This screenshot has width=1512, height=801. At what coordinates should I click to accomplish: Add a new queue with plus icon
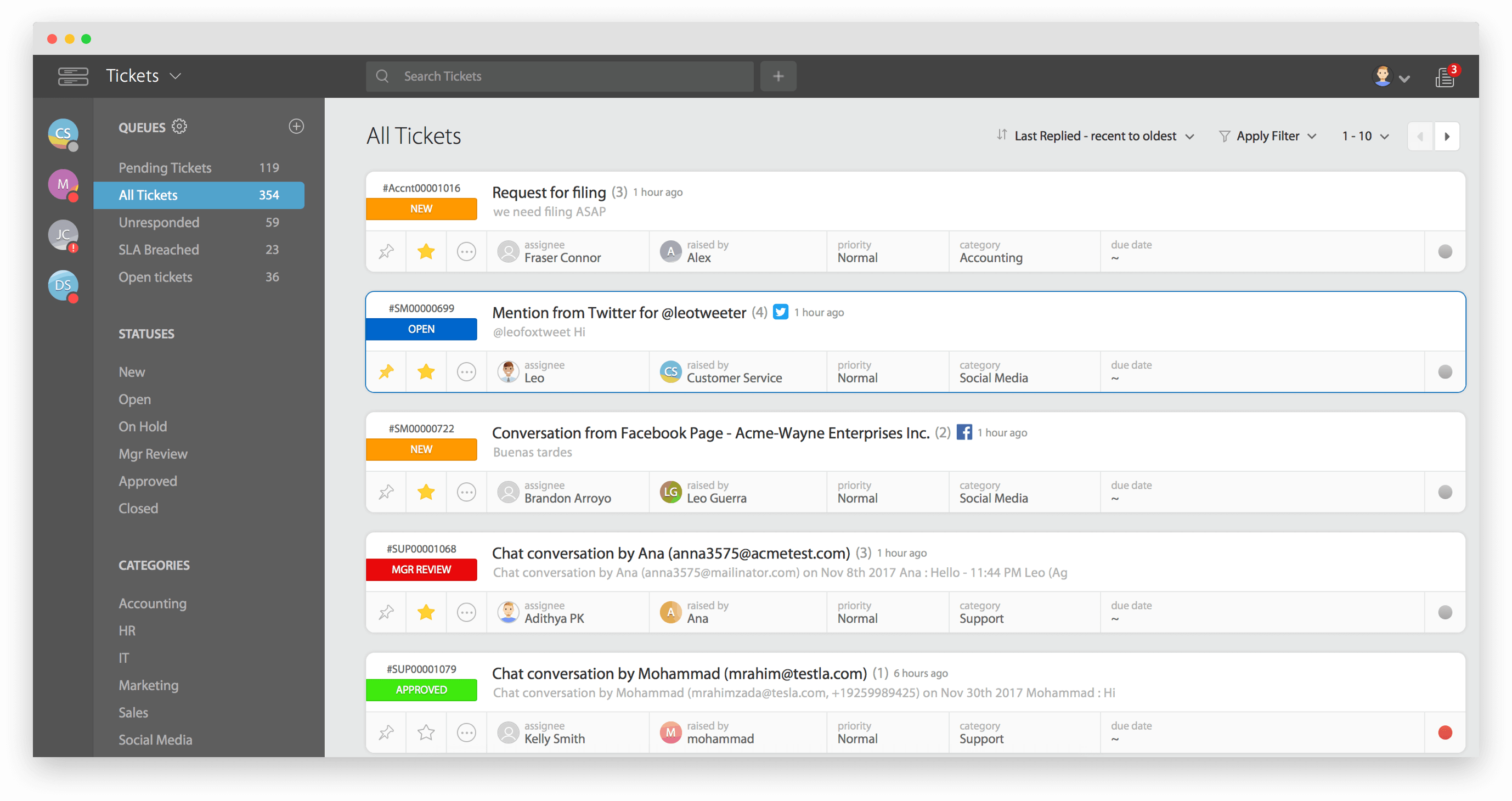tap(296, 126)
